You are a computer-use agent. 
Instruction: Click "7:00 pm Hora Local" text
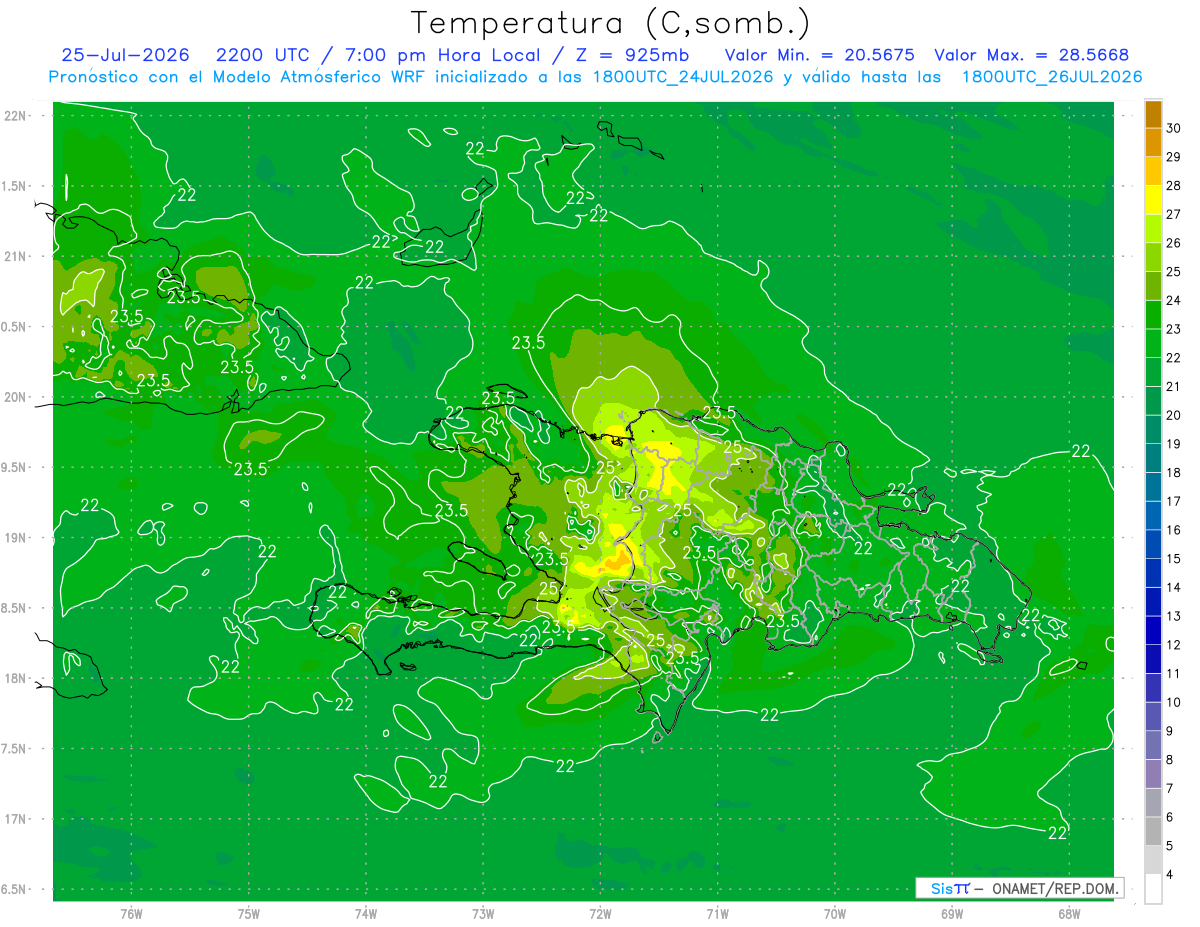(444, 55)
